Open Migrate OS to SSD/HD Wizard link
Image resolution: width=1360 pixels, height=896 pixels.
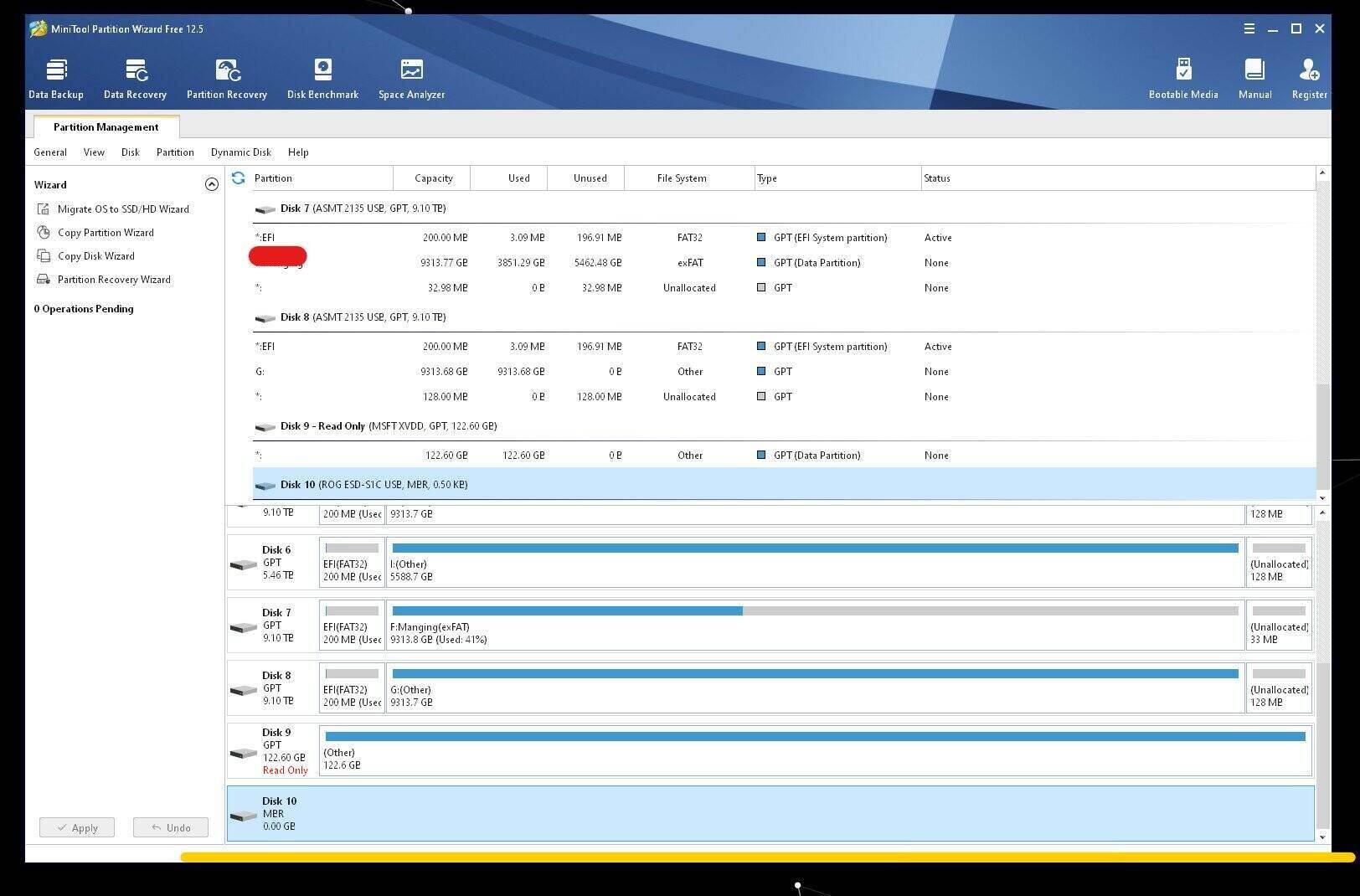(123, 209)
